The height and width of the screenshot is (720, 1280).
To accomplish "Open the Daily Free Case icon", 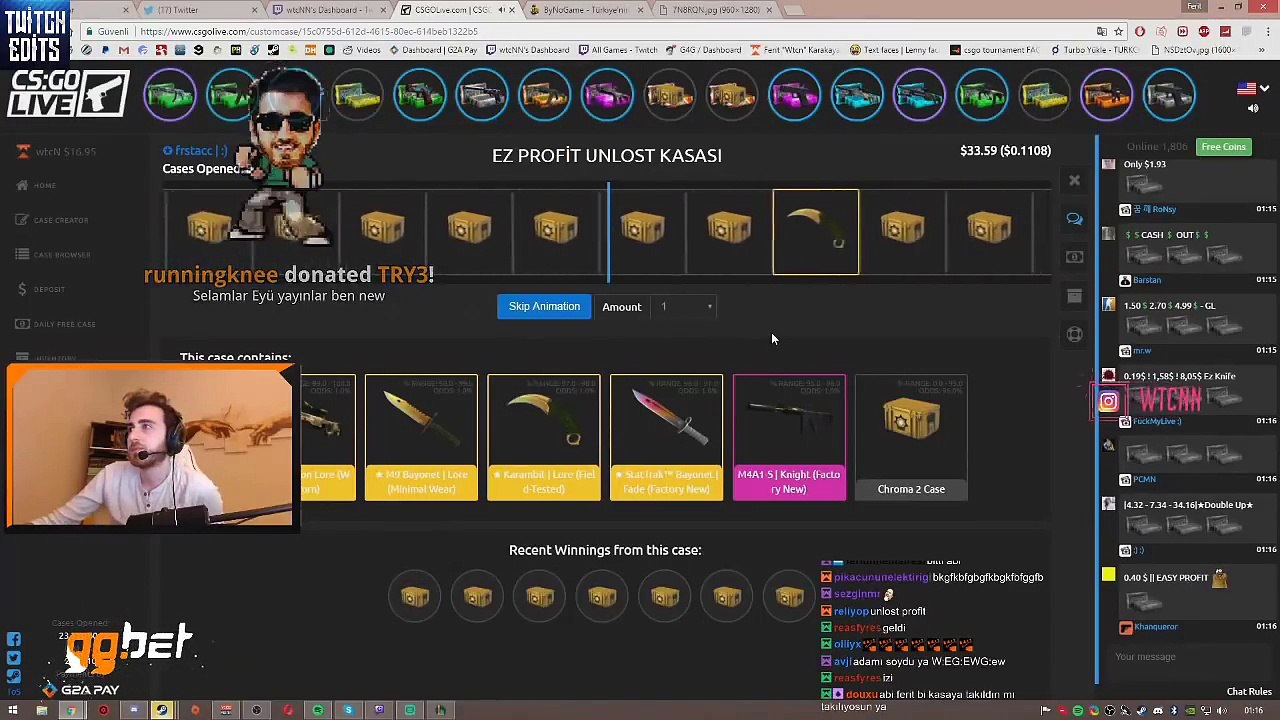I will [x=22, y=324].
